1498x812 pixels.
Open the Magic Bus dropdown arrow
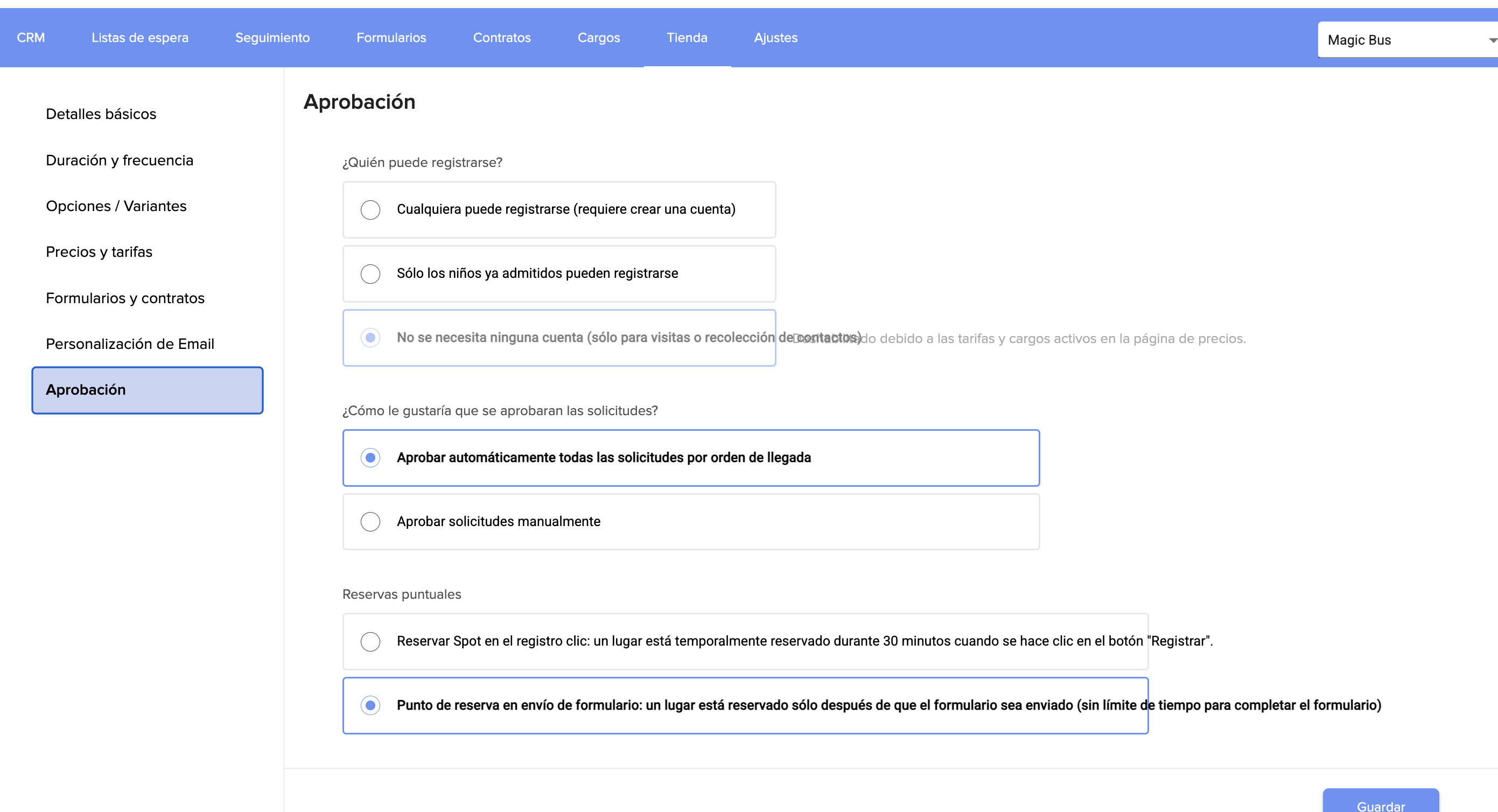(1492, 40)
